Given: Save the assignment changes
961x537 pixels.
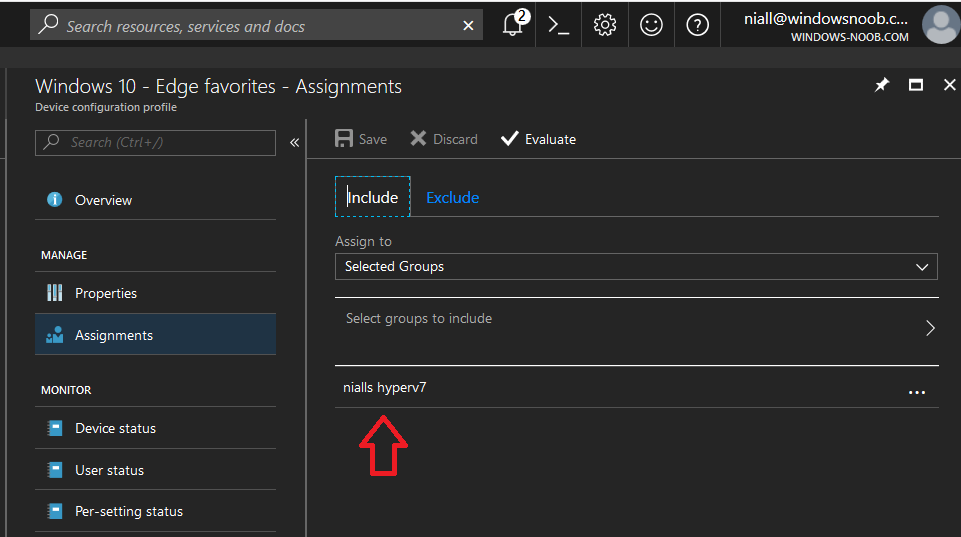Looking at the screenshot, I should [361, 139].
